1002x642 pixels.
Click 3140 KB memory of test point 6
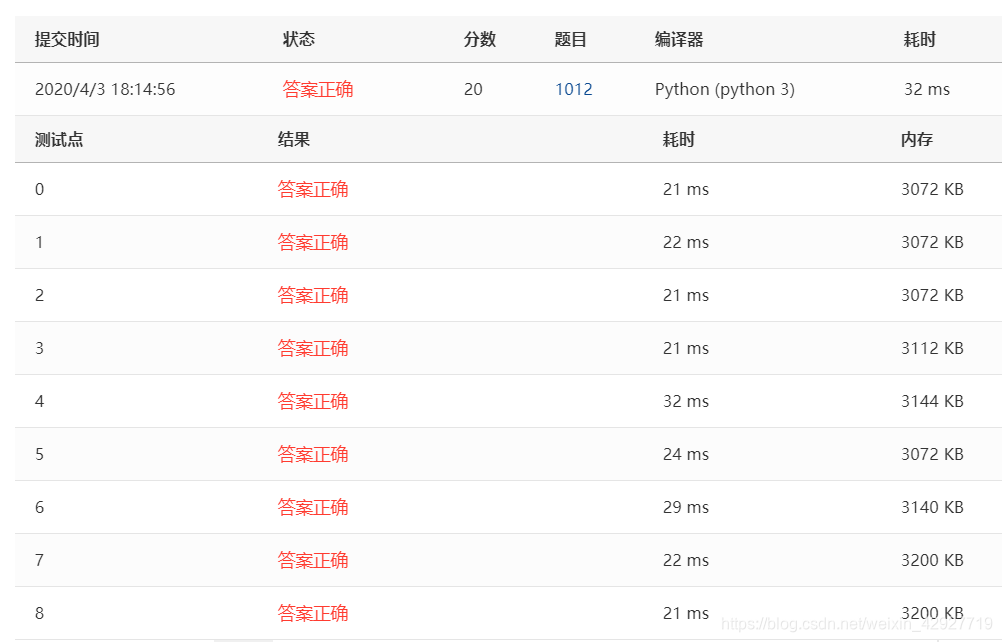[x=932, y=507]
